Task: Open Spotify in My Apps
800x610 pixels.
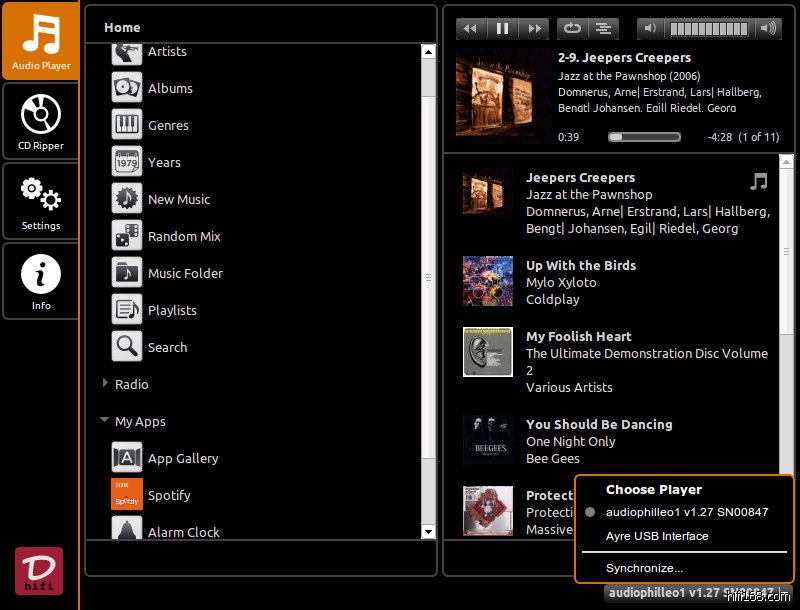Action: point(168,495)
